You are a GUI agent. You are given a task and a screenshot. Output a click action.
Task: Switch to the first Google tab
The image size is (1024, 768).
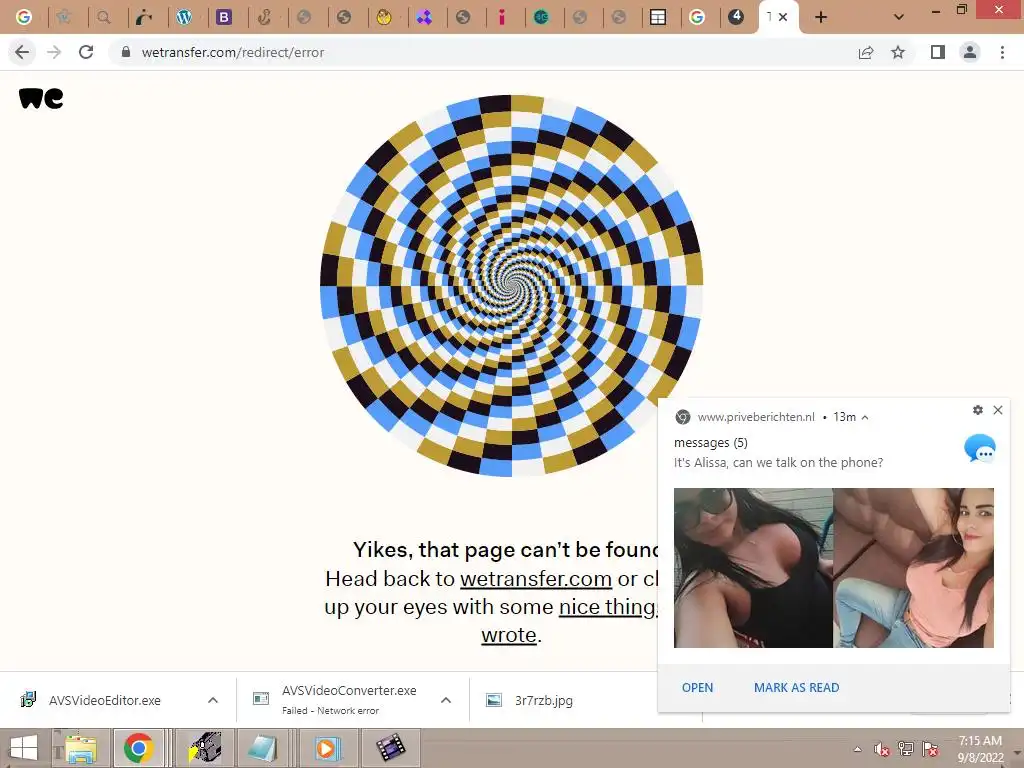point(24,17)
